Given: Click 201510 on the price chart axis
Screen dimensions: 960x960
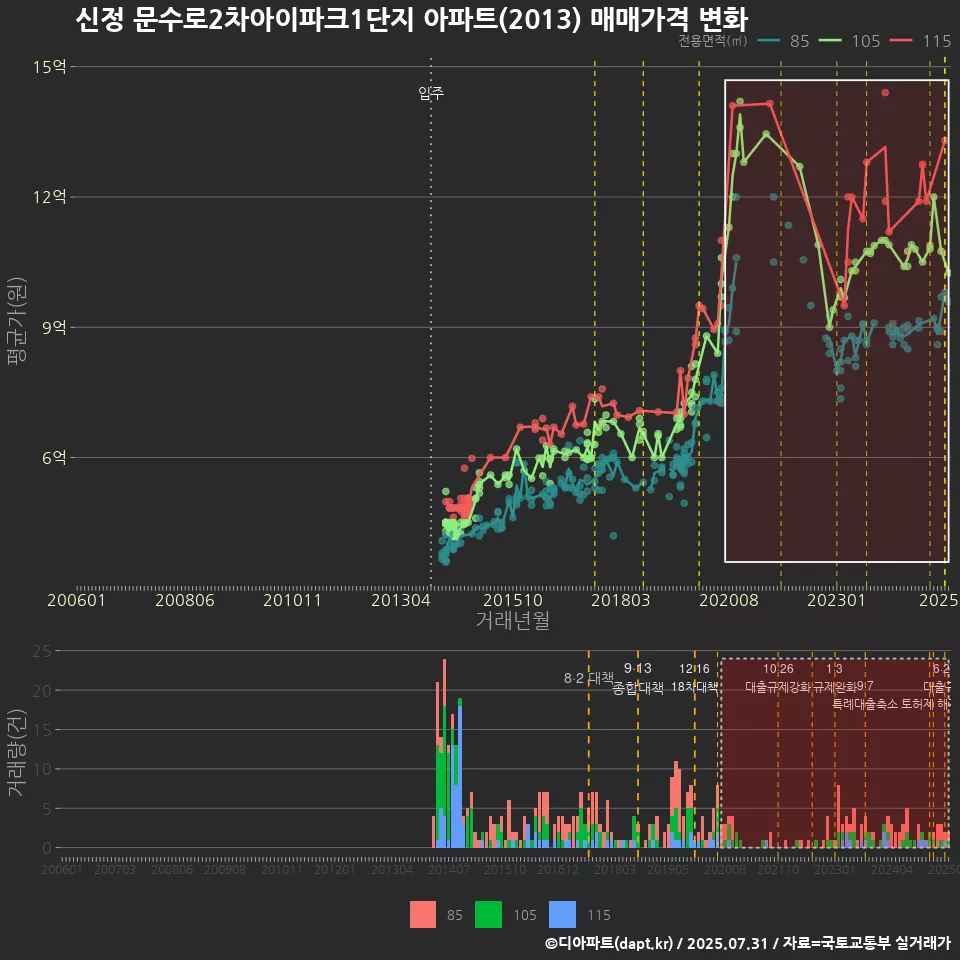Looking at the screenshot, I should coord(512,600).
